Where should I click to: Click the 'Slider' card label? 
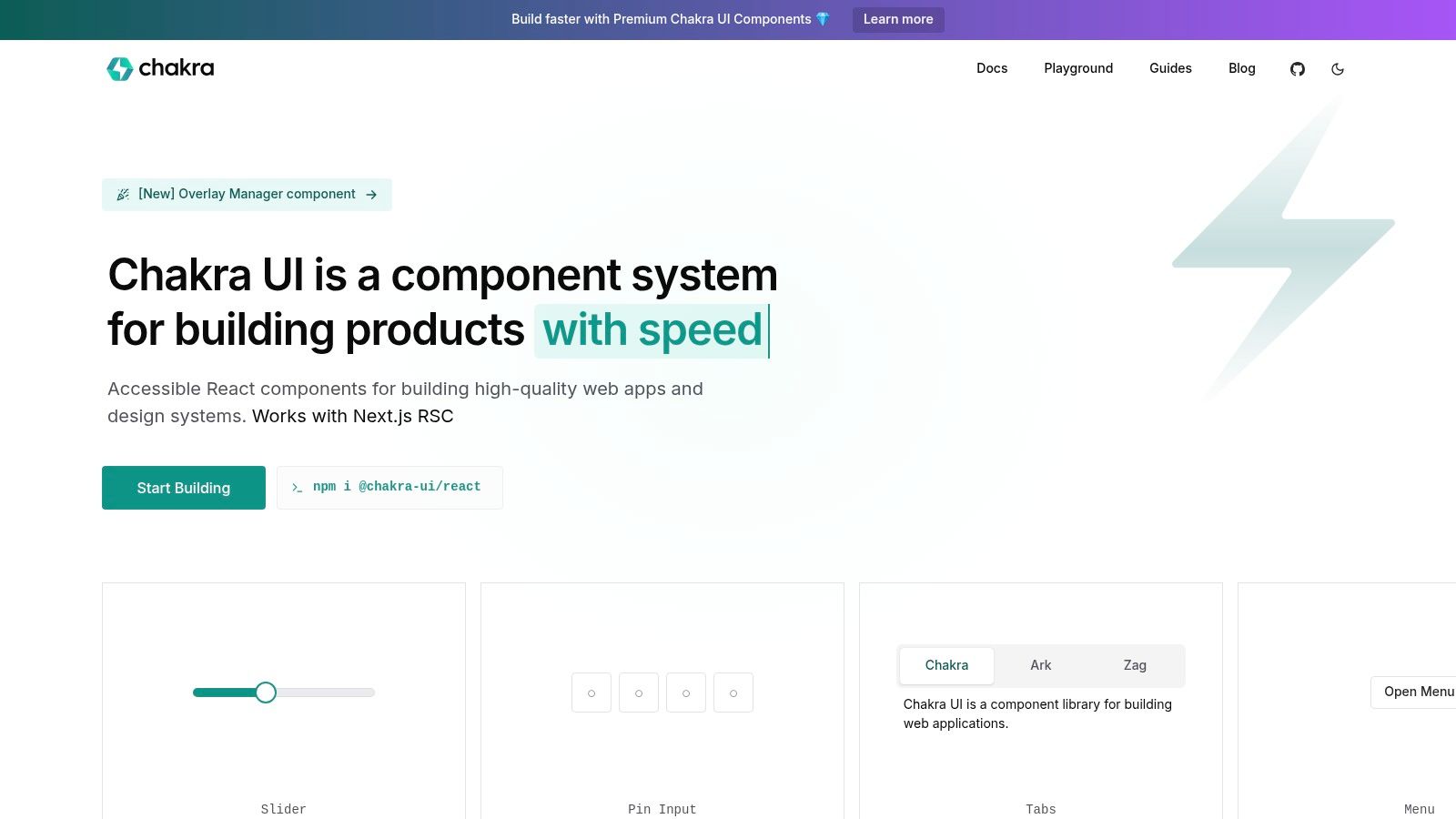(x=284, y=809)
